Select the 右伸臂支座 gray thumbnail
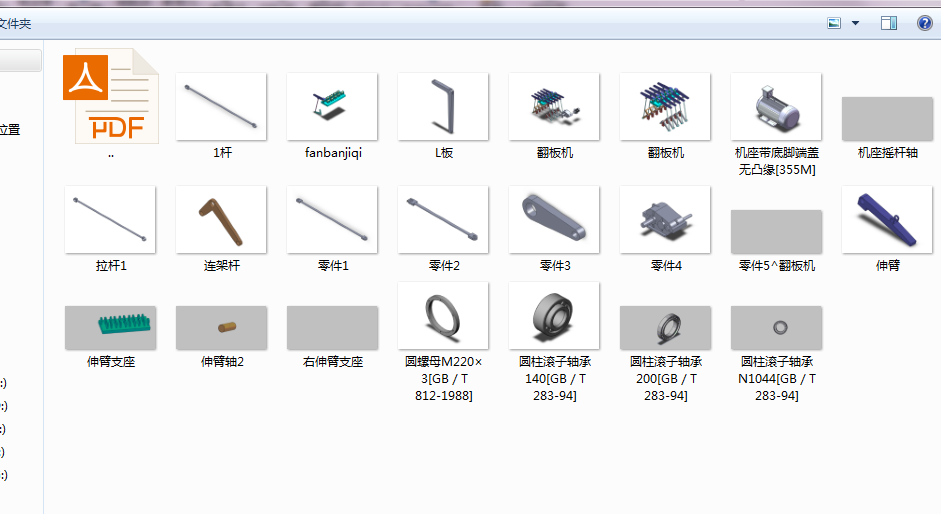Image resolution: width=941 pixels, height=514 pixels. (332, 328)
